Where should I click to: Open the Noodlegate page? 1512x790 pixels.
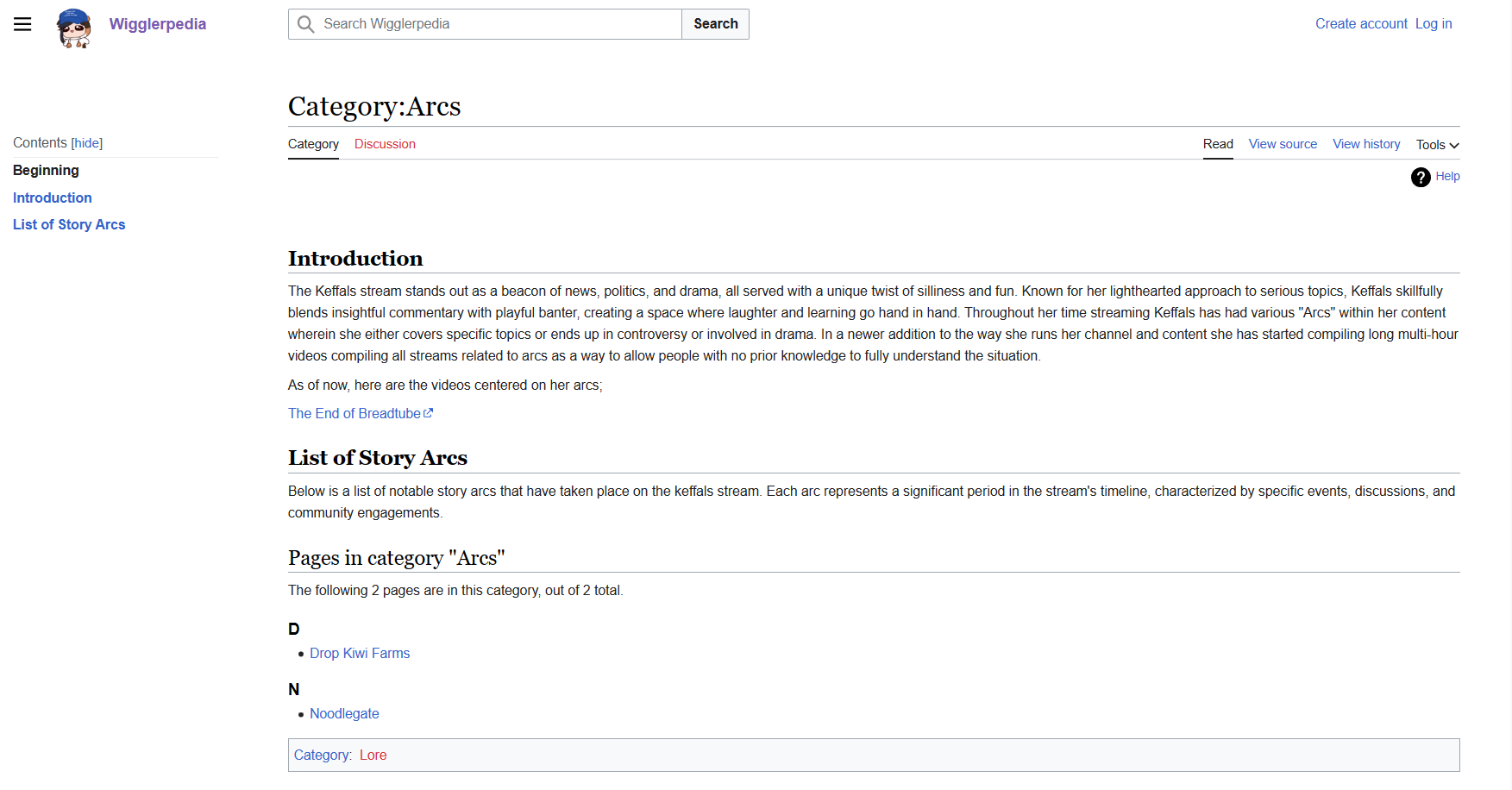click(344, 714)
